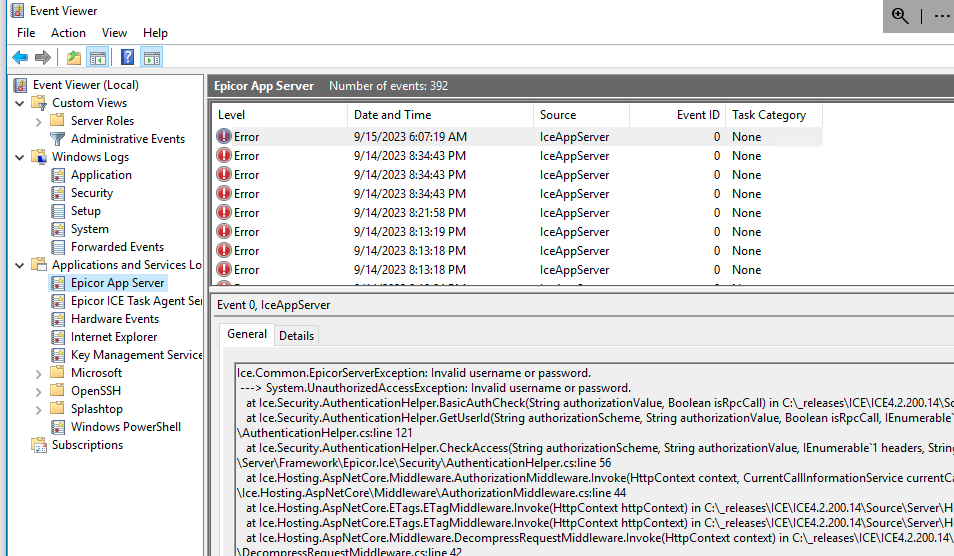
Task: Click the Security log icon
Action: [x=58, y=193]
